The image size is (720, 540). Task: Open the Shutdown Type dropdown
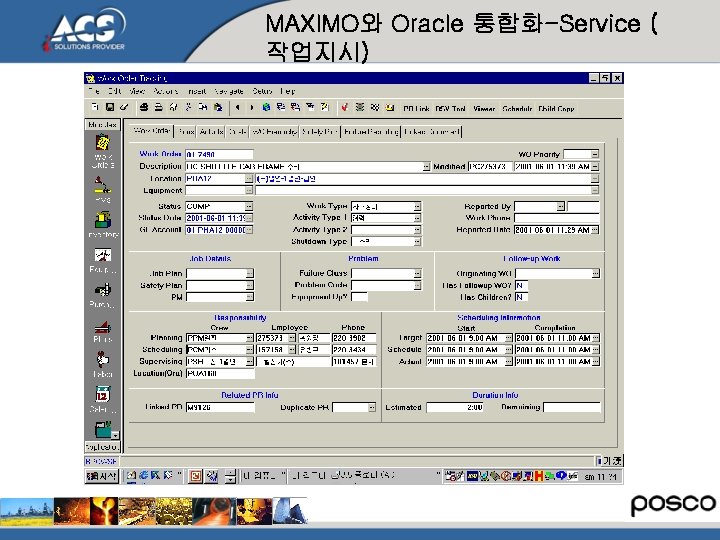pos(417,242)
